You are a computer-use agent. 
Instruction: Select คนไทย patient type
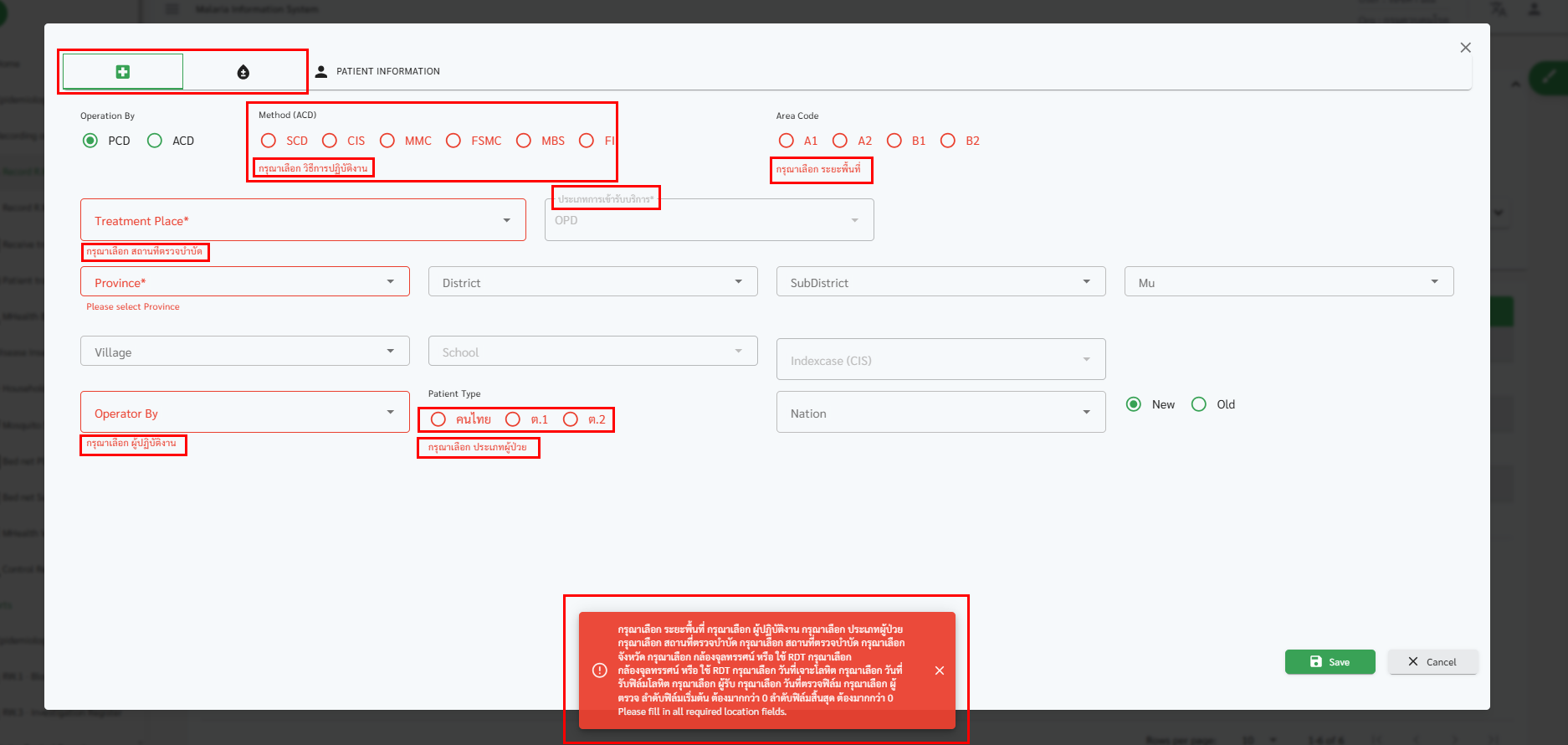[438, 419]
